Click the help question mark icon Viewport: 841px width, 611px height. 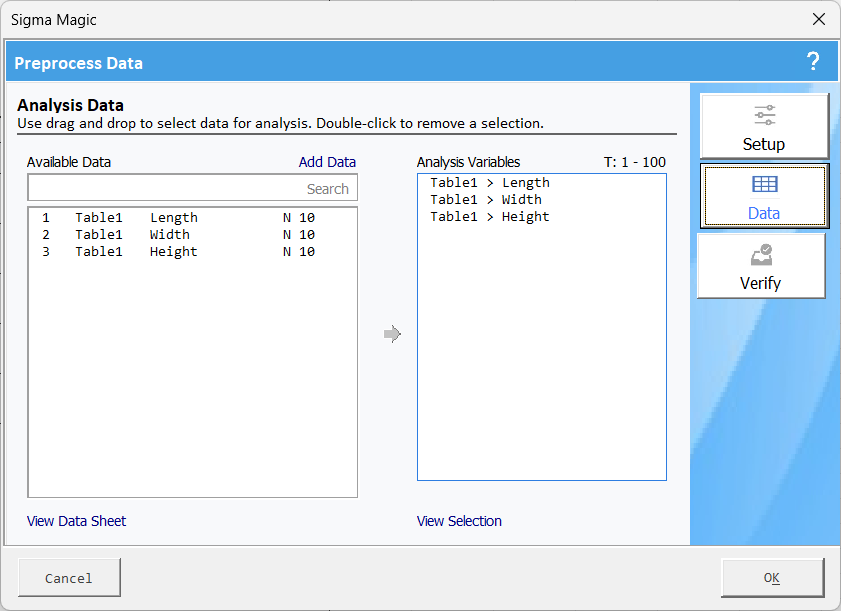[x=813, y=62]
